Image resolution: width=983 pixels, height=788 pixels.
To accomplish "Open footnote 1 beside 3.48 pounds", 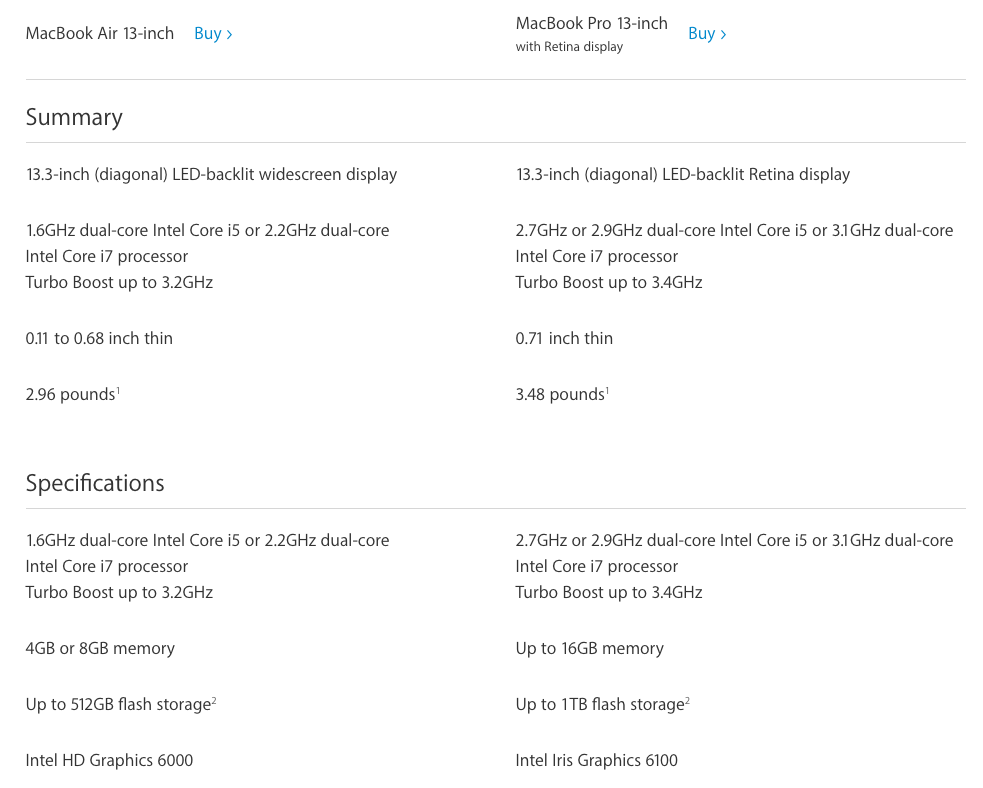I will pos(607,390).
